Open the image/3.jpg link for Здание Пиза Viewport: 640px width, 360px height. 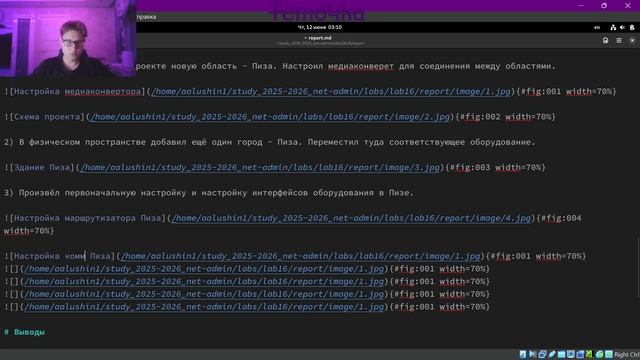pyautogui.click(x=260, y=167)
